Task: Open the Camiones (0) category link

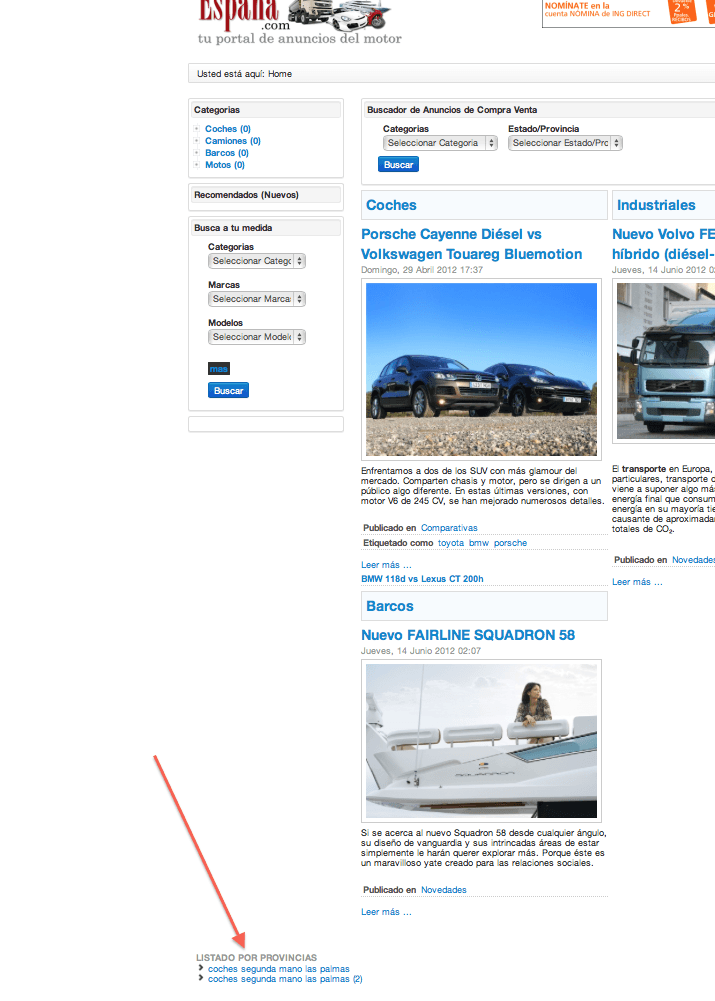Action: click(232, 141)
